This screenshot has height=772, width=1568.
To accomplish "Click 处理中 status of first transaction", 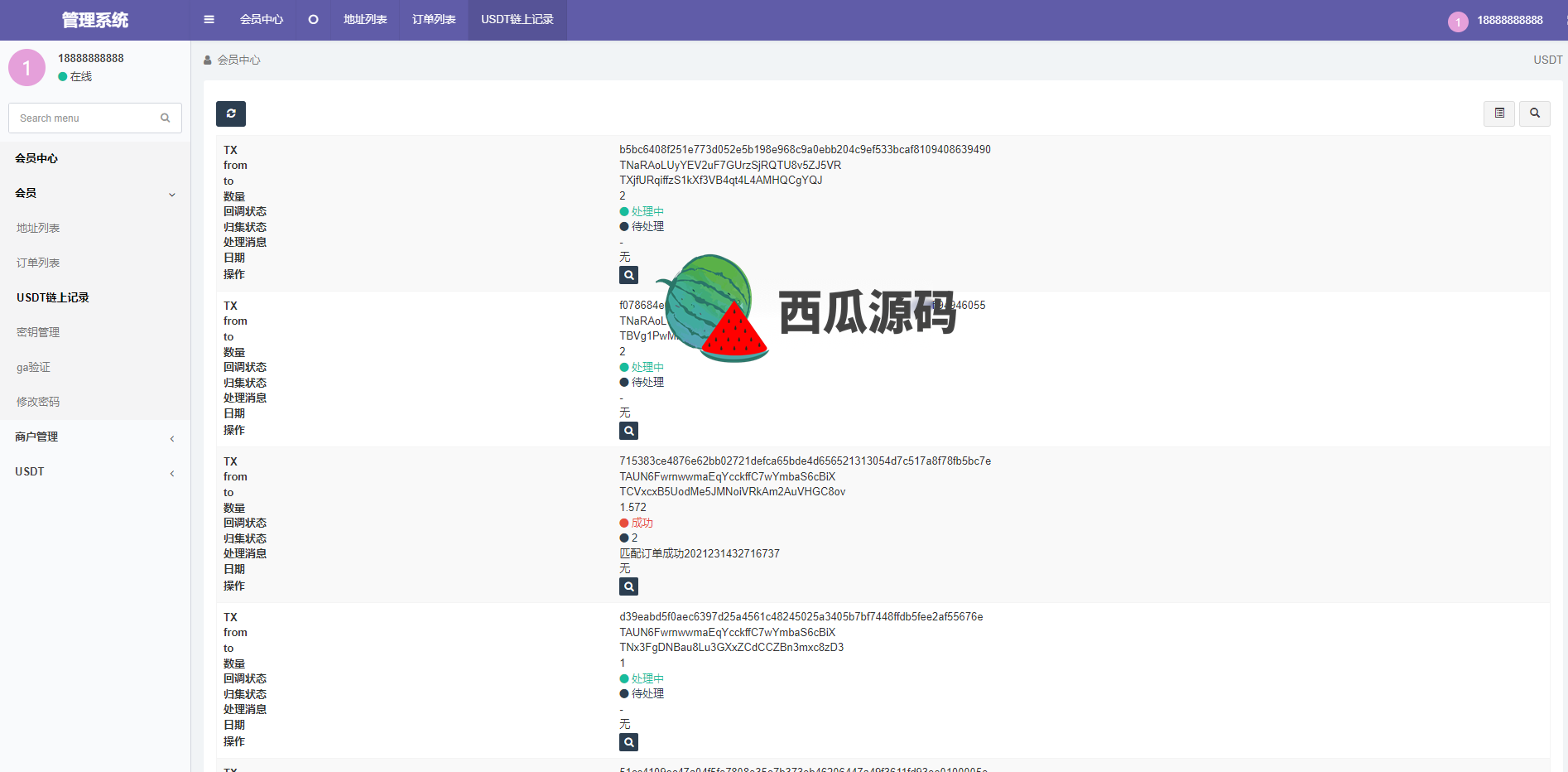I will point(642,211).
